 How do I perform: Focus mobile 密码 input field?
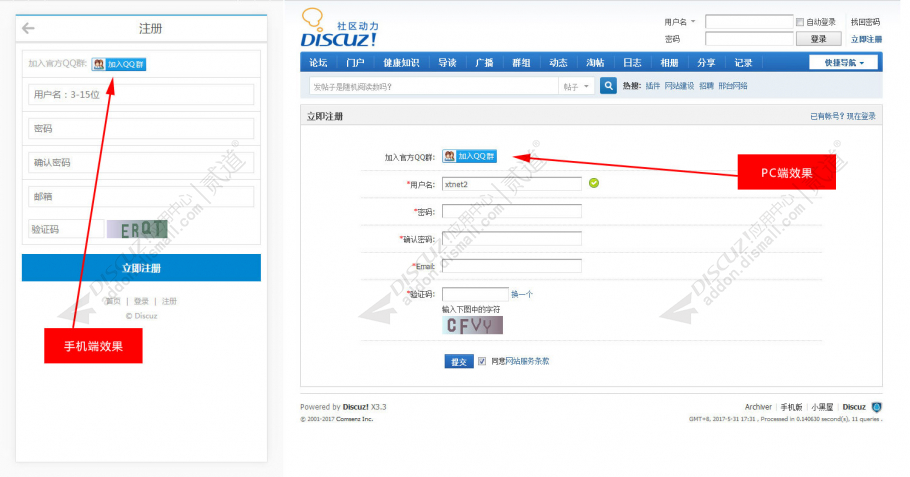[141, 128]
